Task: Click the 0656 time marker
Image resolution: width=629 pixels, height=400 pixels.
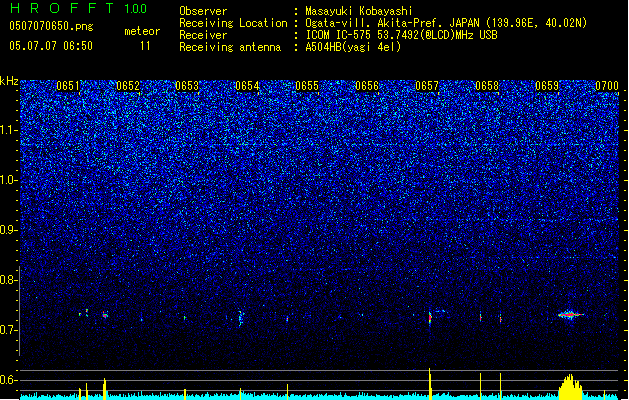Action: 367,86
